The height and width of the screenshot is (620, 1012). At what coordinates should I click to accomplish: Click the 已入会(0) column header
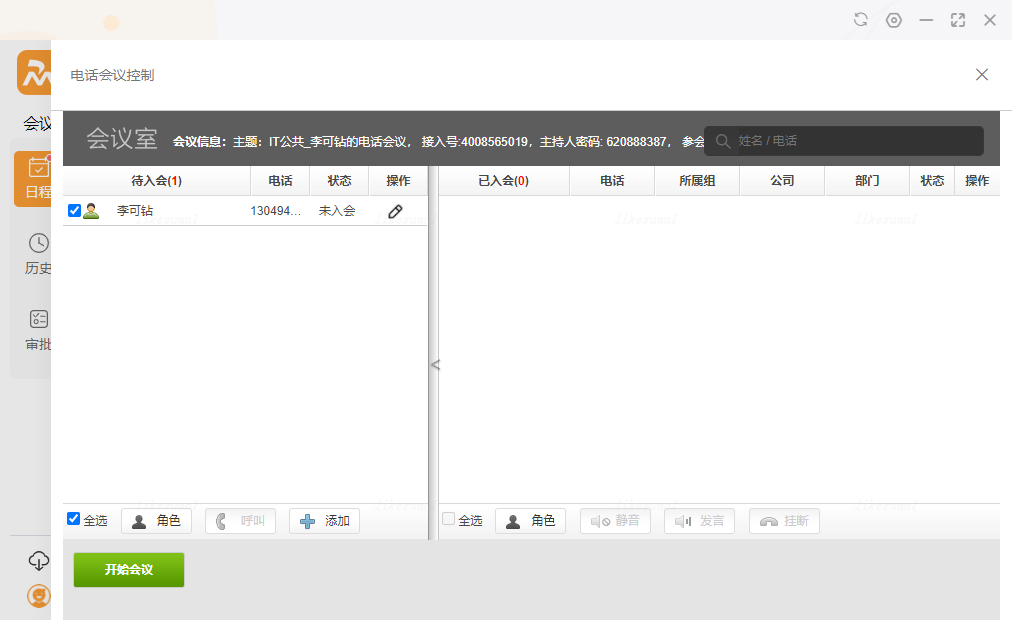[x=503, y=181]
